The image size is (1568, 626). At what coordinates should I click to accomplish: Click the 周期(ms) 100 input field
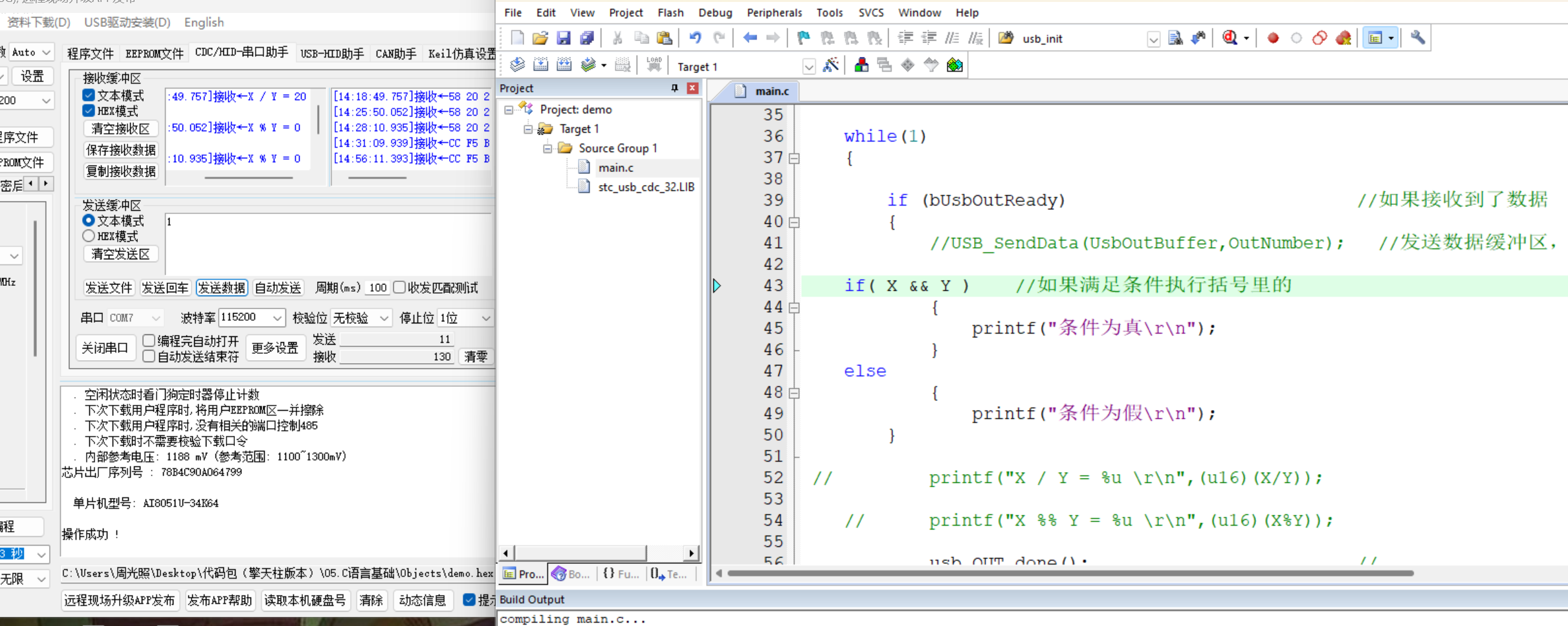(x=378, y=287)
